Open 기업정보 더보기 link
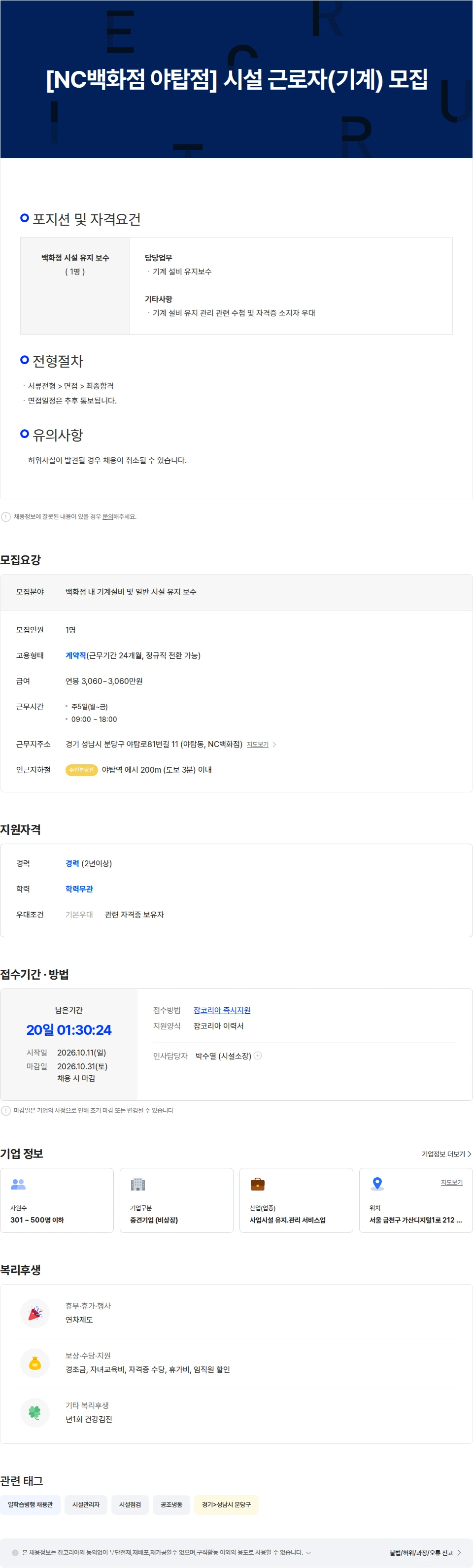Viewport: 473px width, 1568px height. [x=447, y=1154]
